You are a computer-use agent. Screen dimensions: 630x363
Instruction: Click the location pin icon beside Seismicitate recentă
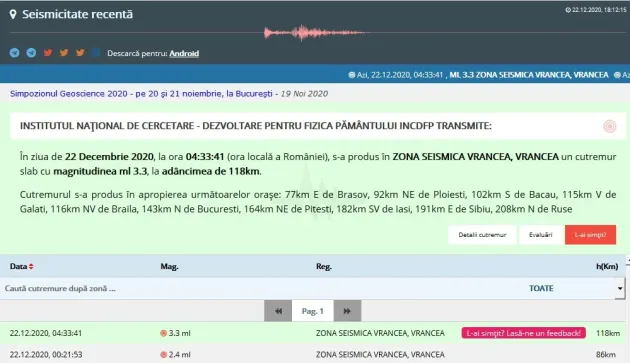[x=13, y=14]
